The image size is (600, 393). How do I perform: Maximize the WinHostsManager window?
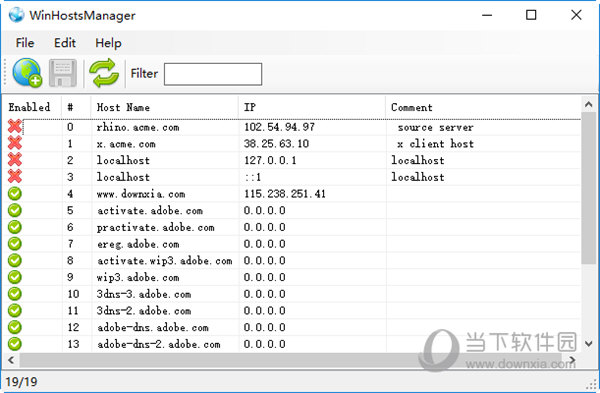click(531, 15)
